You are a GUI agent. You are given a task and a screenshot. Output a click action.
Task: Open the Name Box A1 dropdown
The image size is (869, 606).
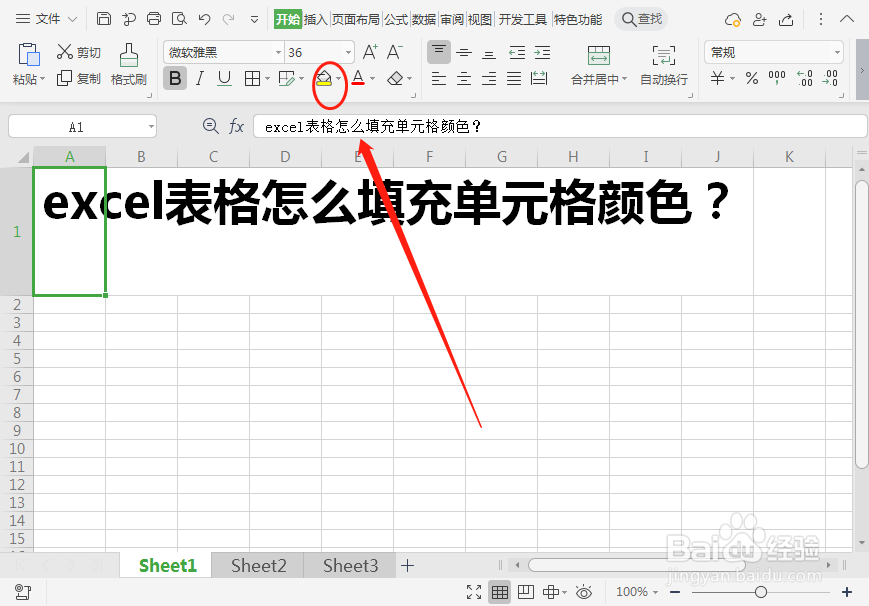151,126
